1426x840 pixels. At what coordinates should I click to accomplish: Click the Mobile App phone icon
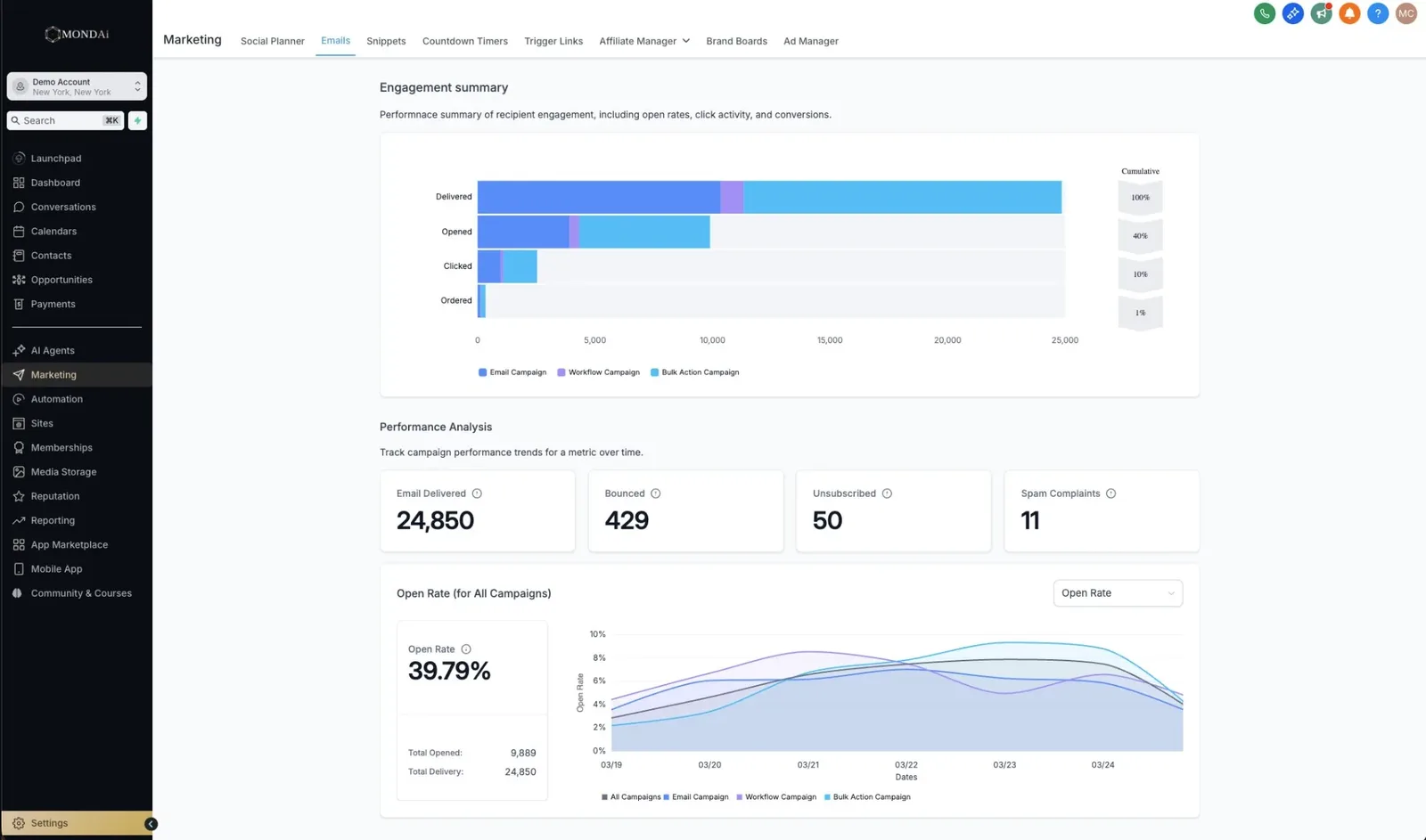coord(19,569)
